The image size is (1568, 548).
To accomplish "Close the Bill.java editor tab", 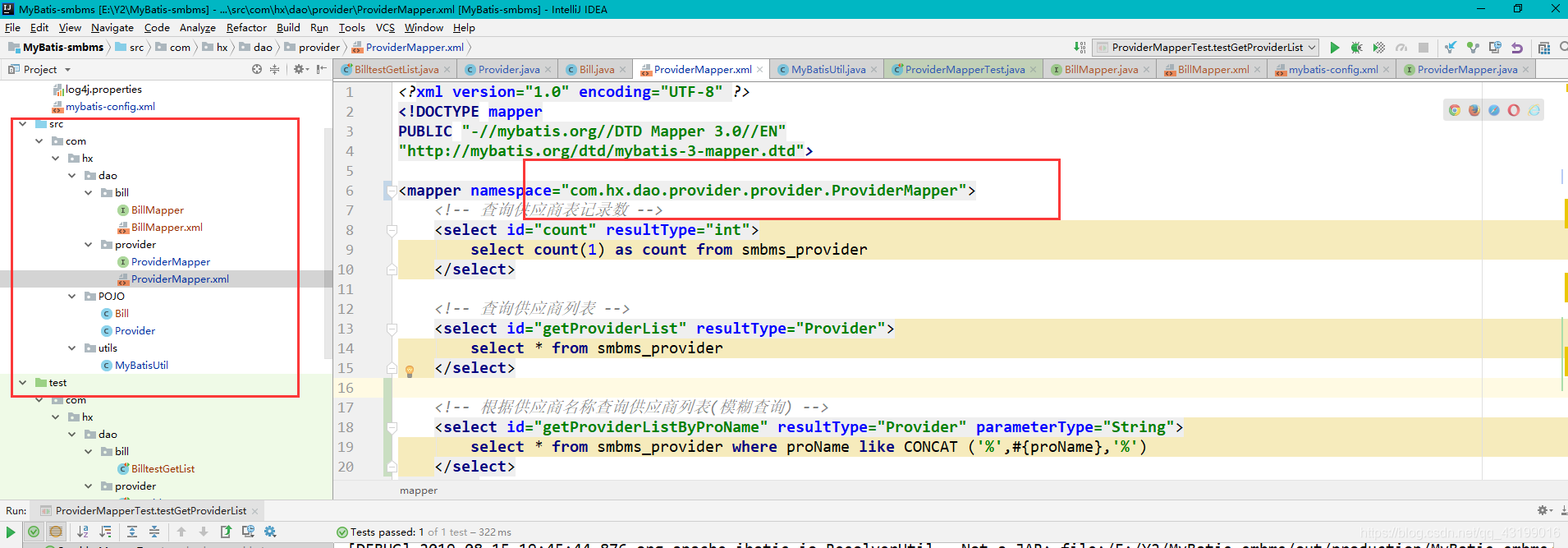I will (623, 70).
